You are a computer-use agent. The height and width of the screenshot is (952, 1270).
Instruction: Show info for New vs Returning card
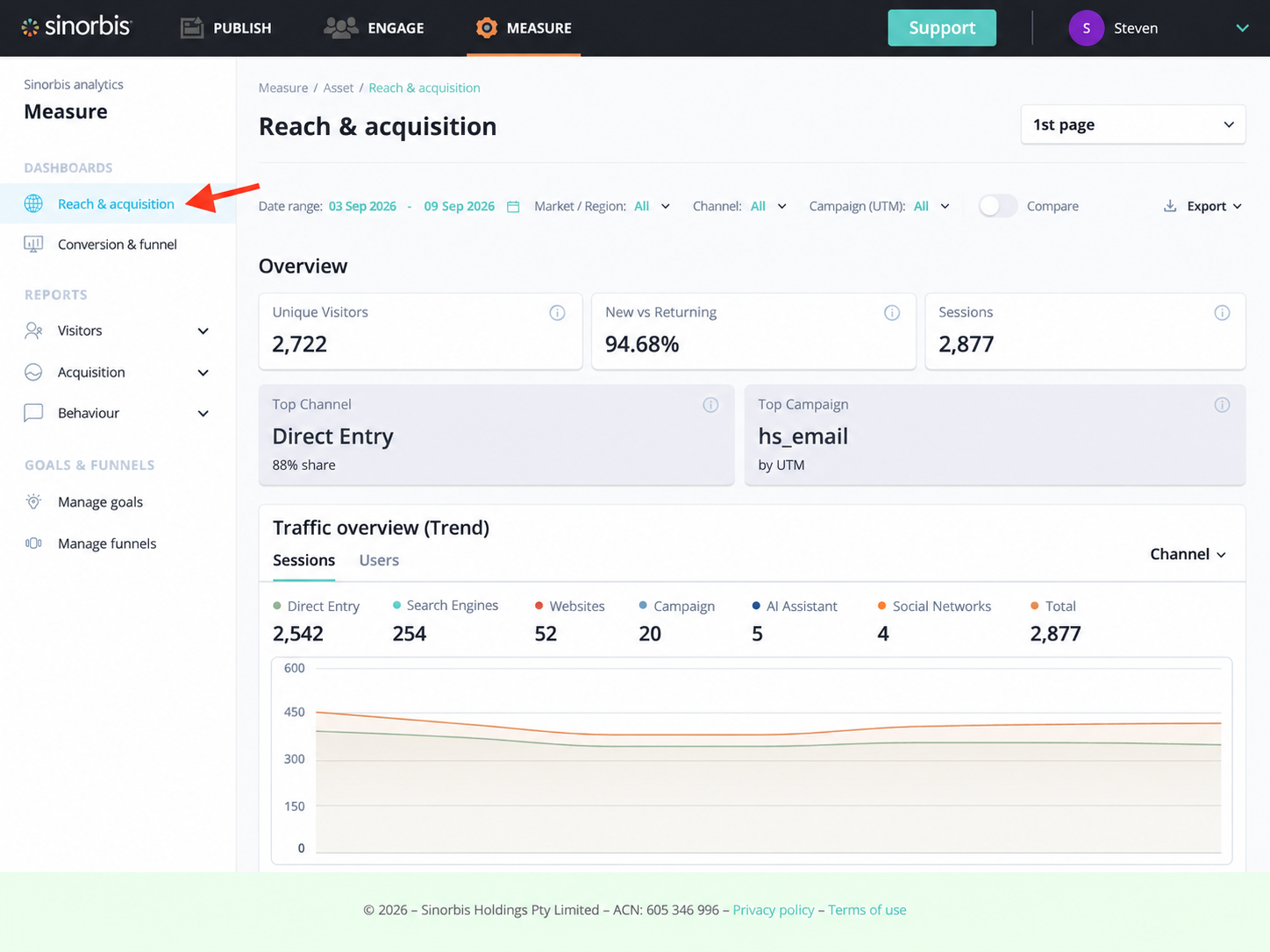892,313
